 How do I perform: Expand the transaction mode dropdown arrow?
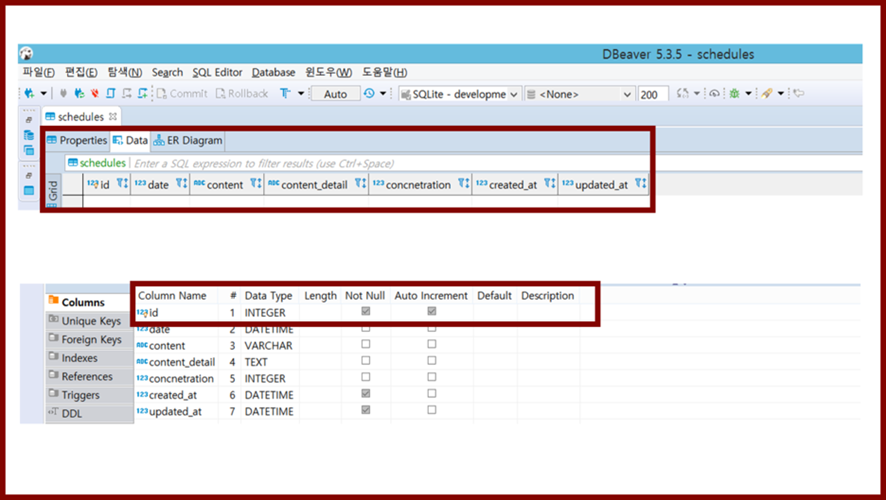pyautogui.click(x=301, y=94)
